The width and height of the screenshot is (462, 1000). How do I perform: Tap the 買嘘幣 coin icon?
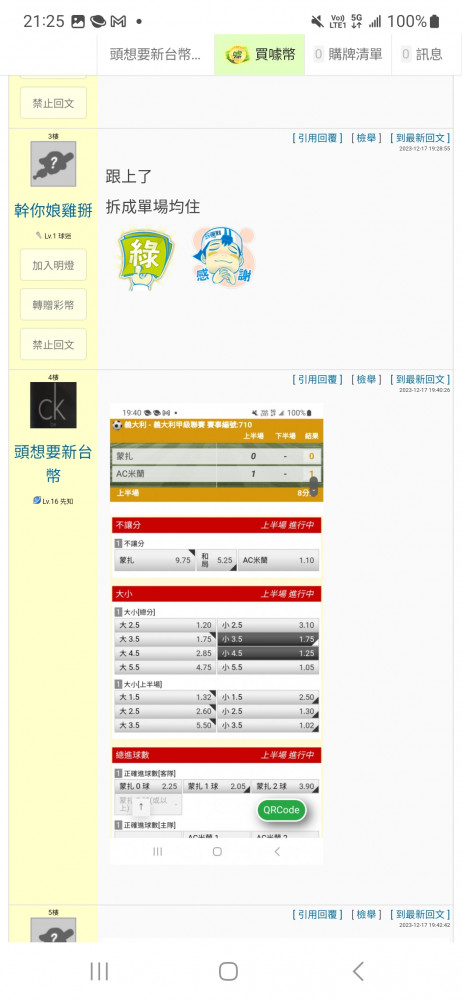pos(237,55)
